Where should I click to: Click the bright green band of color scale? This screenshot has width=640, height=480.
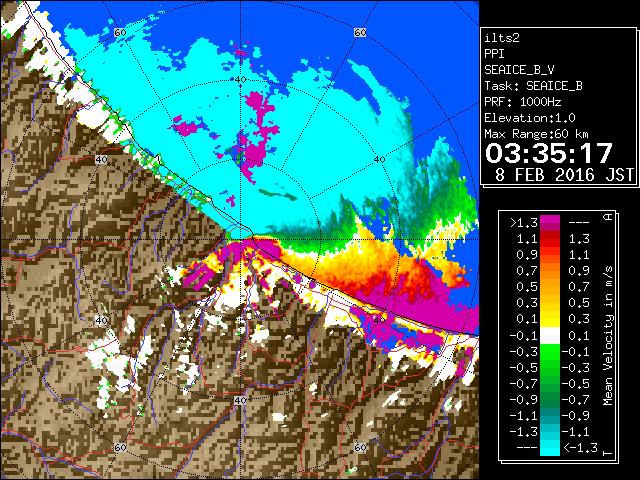(x=549, y=351)
